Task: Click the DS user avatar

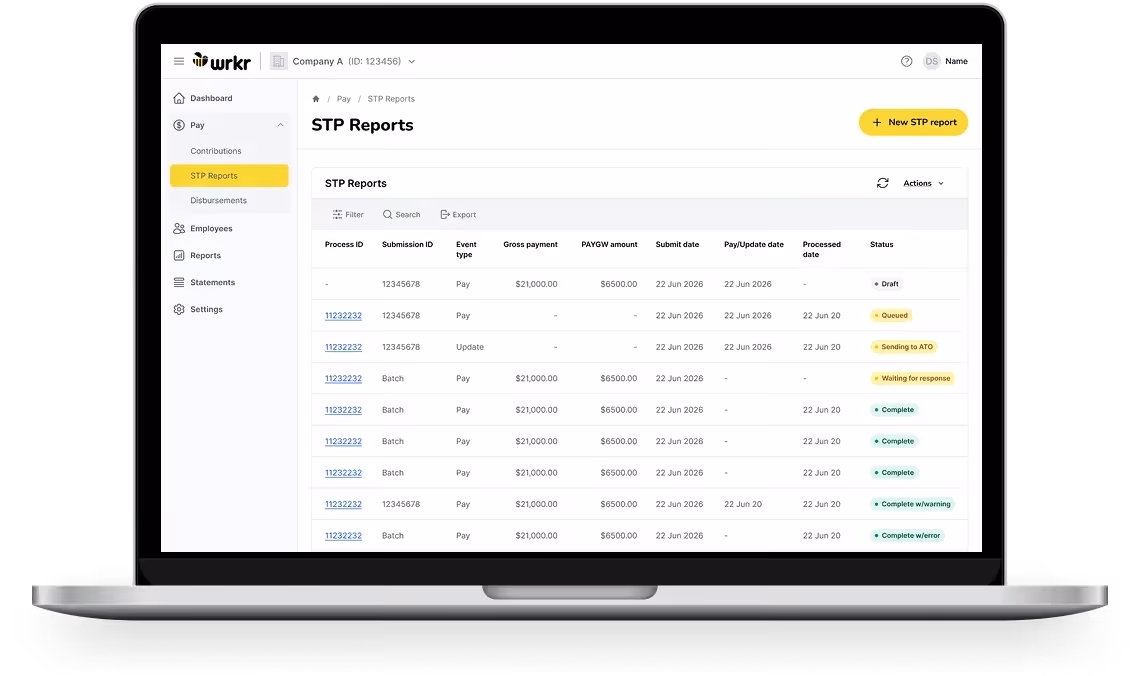Action: click(x=931, y=61)
